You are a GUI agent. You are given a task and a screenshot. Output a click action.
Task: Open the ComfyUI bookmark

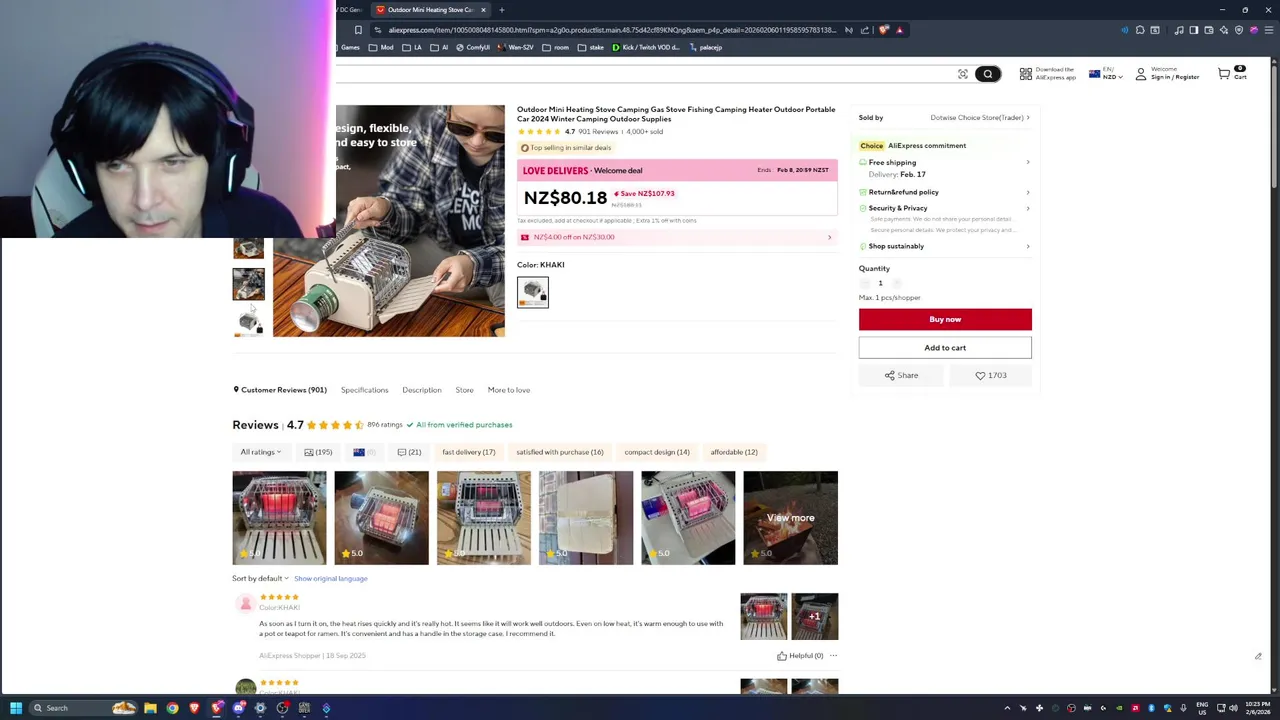coord(474,47)
